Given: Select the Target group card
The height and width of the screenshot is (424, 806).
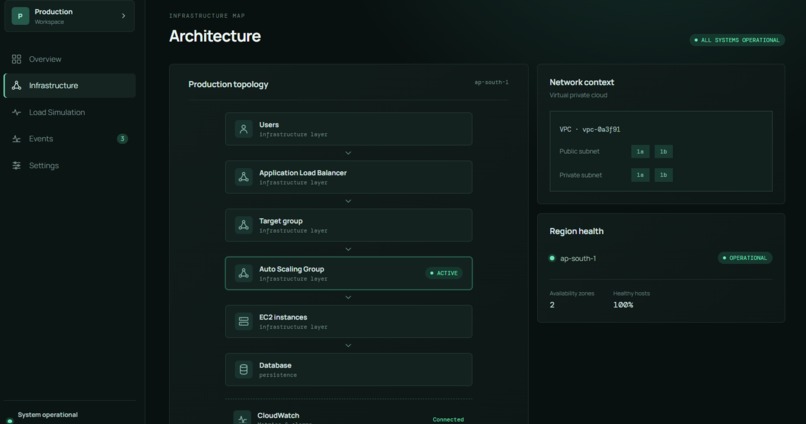Looking at the screenshot, I should click(x=349, y=225).
